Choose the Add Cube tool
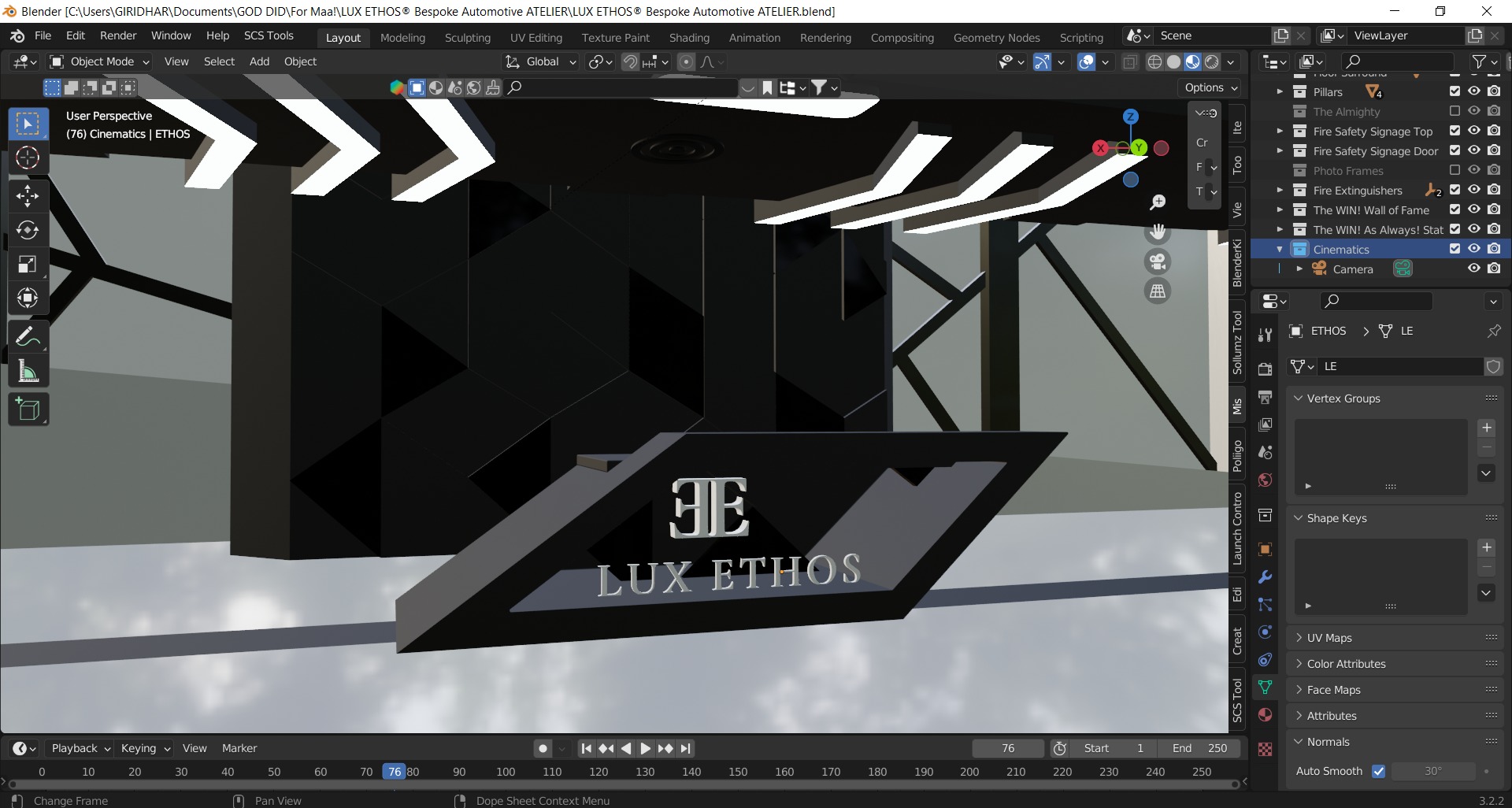The image size is (1512, 808). 28,410
